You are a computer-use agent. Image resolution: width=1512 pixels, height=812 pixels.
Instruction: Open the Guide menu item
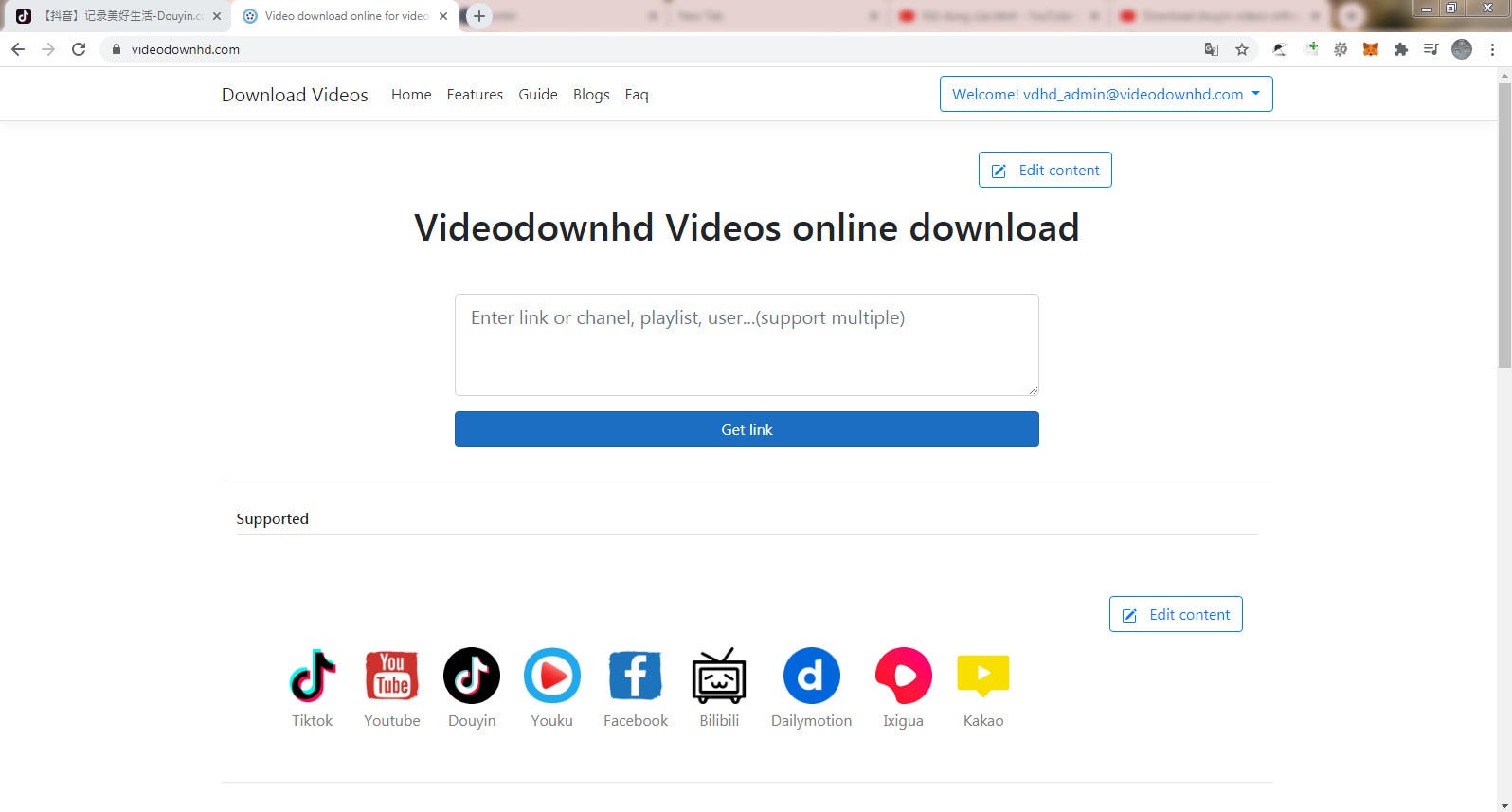[538, 95]
